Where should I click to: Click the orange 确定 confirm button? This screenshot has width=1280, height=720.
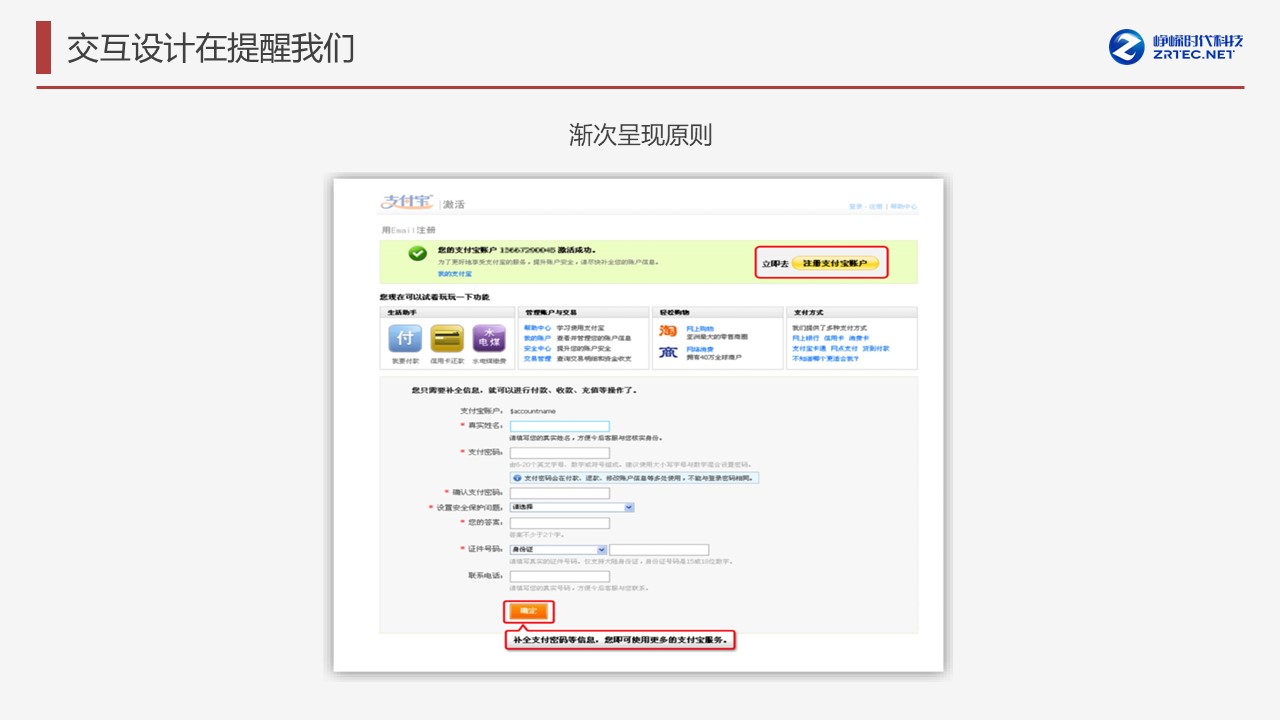pyautogui.click(x=528, y=611)
